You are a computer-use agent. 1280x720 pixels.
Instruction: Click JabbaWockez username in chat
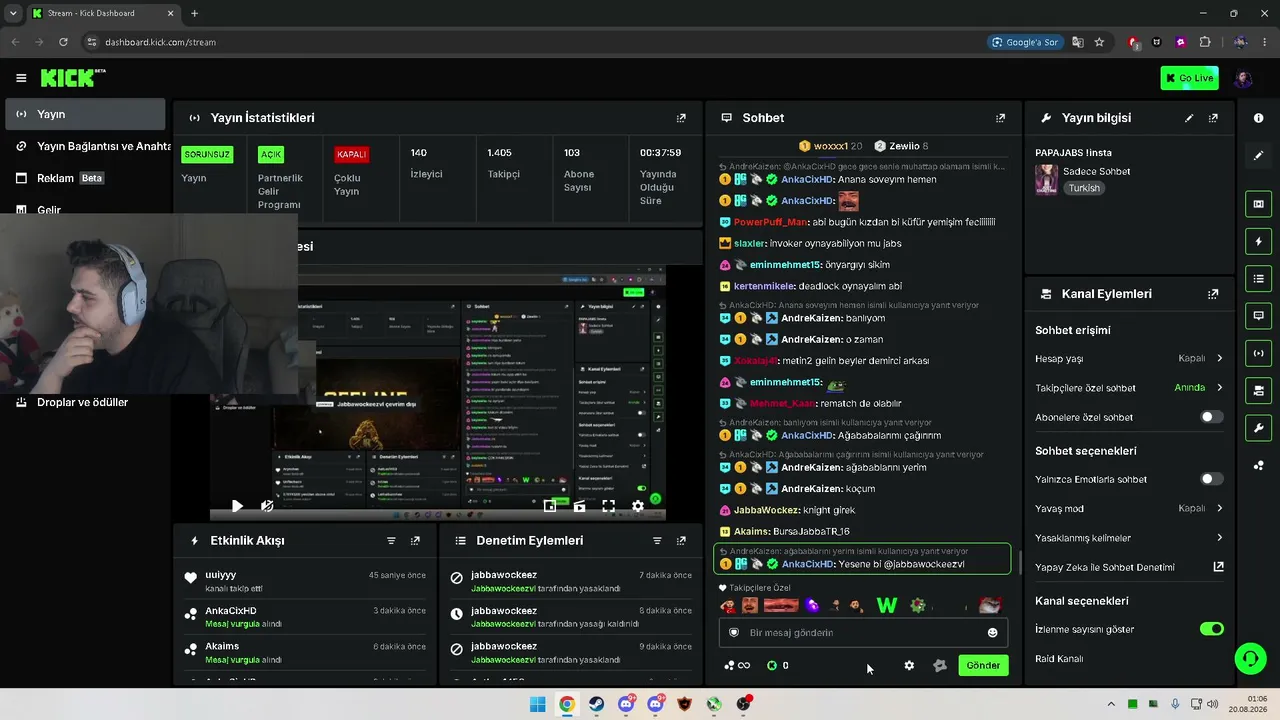coord(767,510)
